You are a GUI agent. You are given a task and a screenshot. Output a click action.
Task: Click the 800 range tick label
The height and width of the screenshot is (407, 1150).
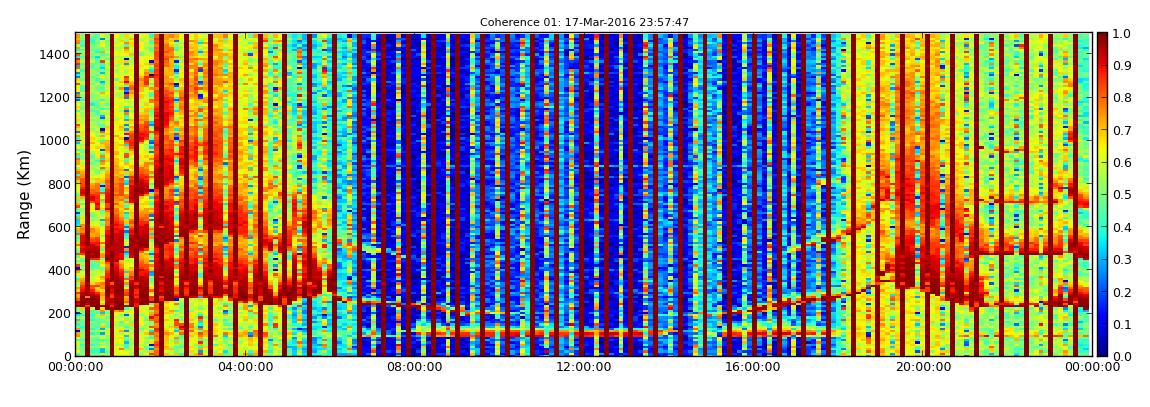coord(59,184)
